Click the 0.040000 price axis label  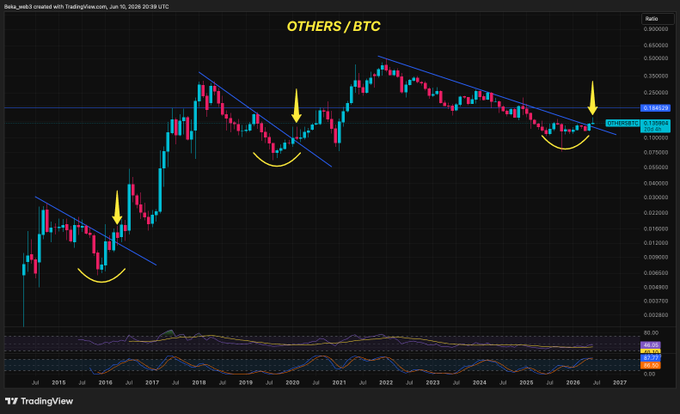[x=656, y=183]
